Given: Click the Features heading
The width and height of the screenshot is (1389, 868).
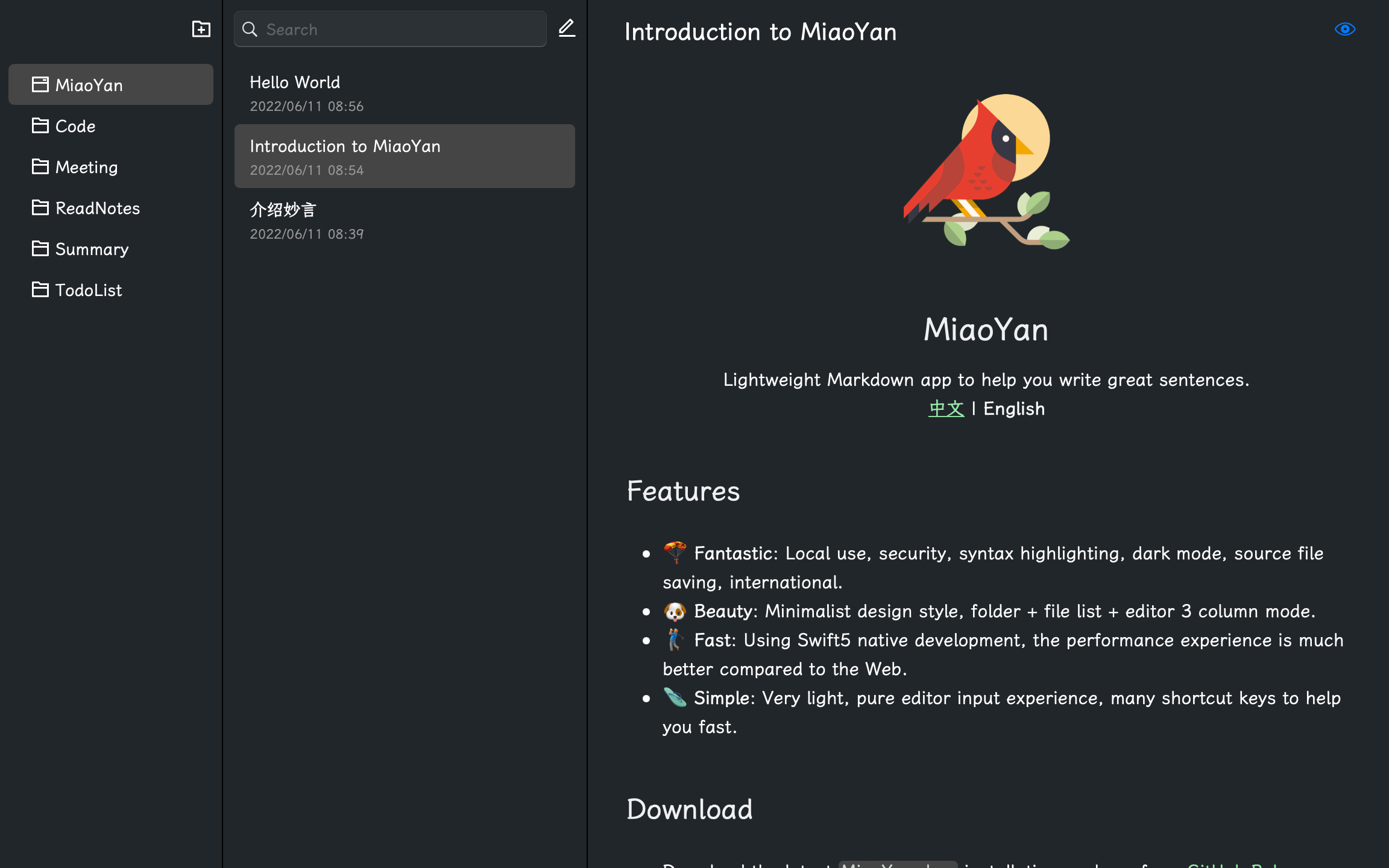Looking at the screenshot, I should tap(683, 491).
